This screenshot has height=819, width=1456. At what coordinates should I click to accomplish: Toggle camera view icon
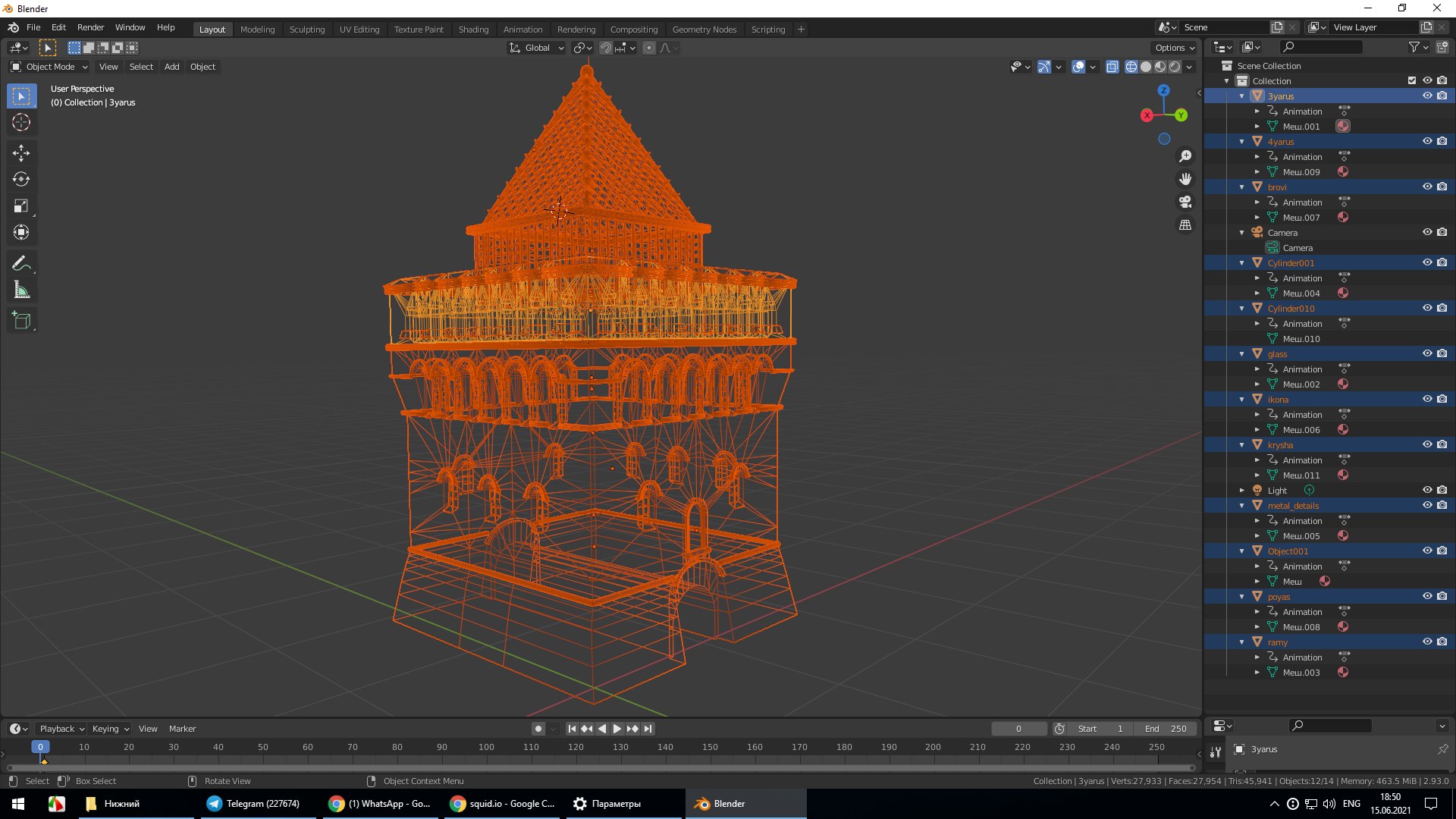[1185, 202]
